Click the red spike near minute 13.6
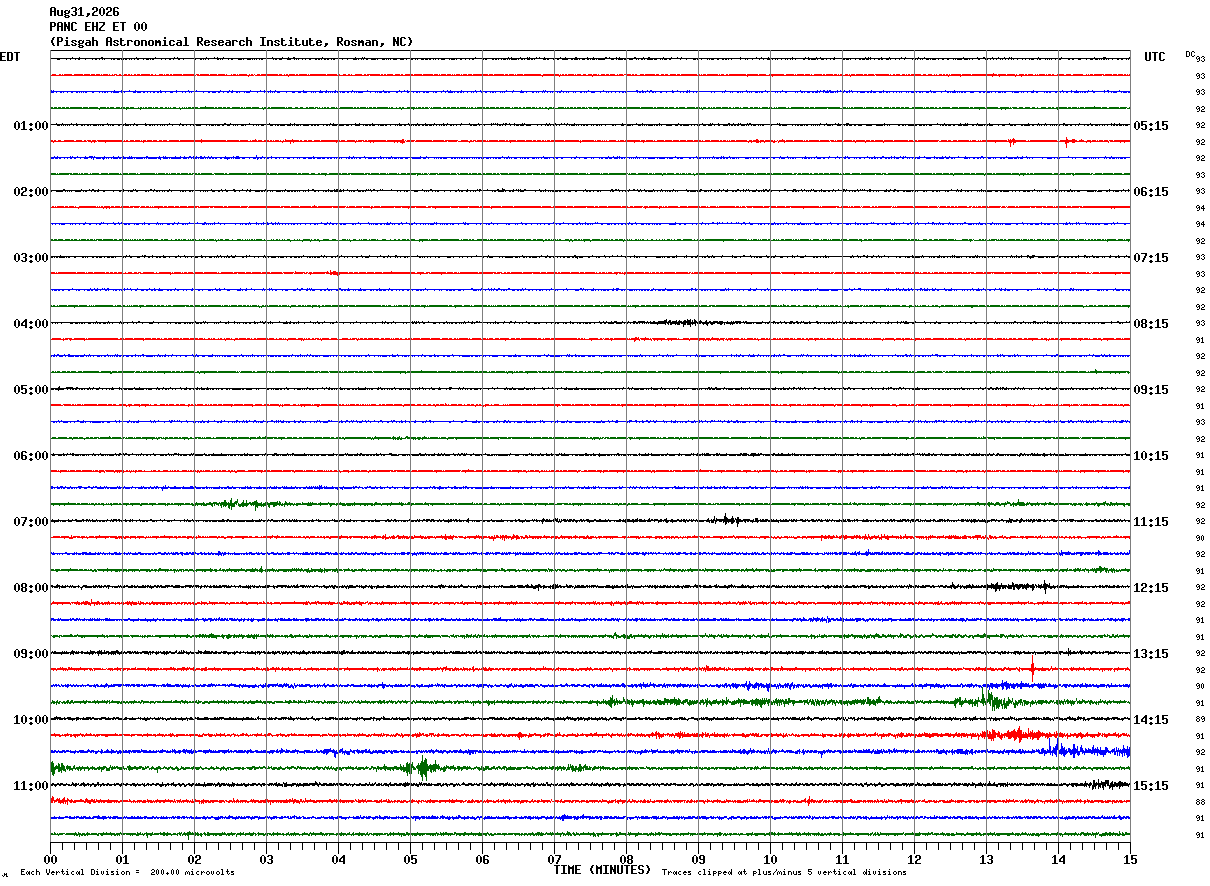 pos(1032,668)
